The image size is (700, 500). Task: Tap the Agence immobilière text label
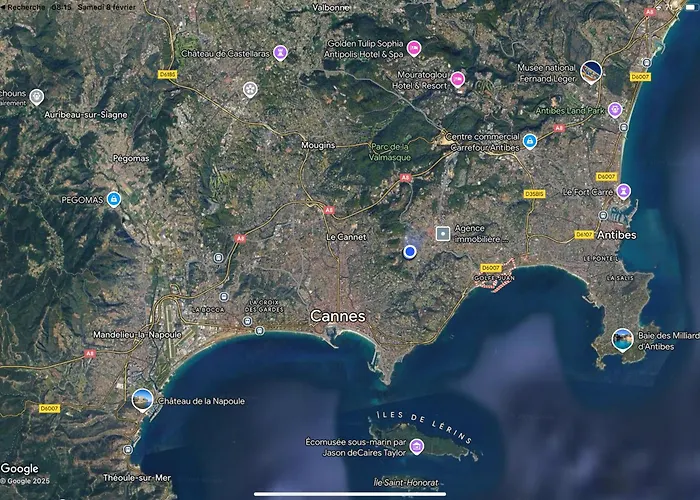click(x=480, y=234)
